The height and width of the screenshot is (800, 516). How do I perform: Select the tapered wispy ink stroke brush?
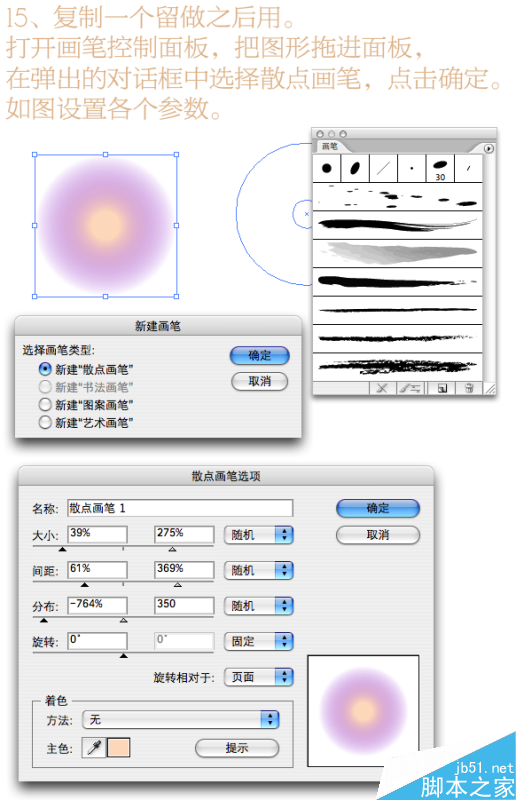[x=398, y=225]
